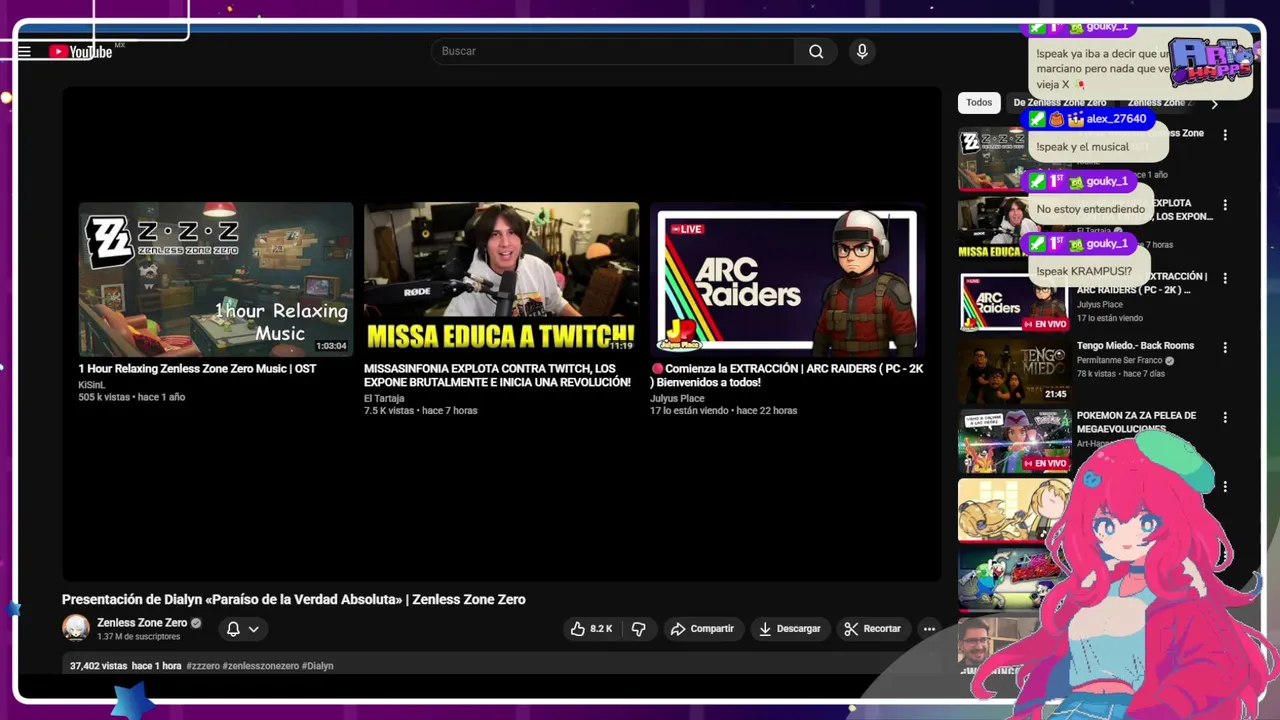Click the #Dialyn hashtag
1280x720 pixels.
click(x=317, y=666)
